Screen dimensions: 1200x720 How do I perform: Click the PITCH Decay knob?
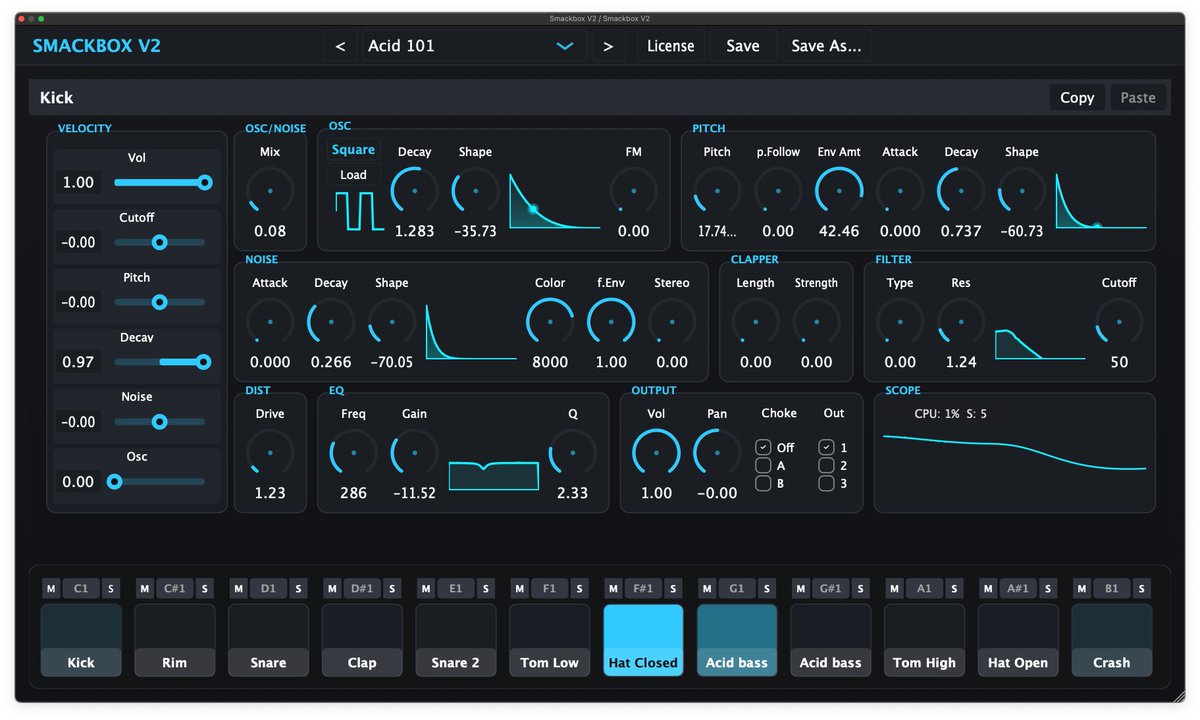tap(961, 190)
